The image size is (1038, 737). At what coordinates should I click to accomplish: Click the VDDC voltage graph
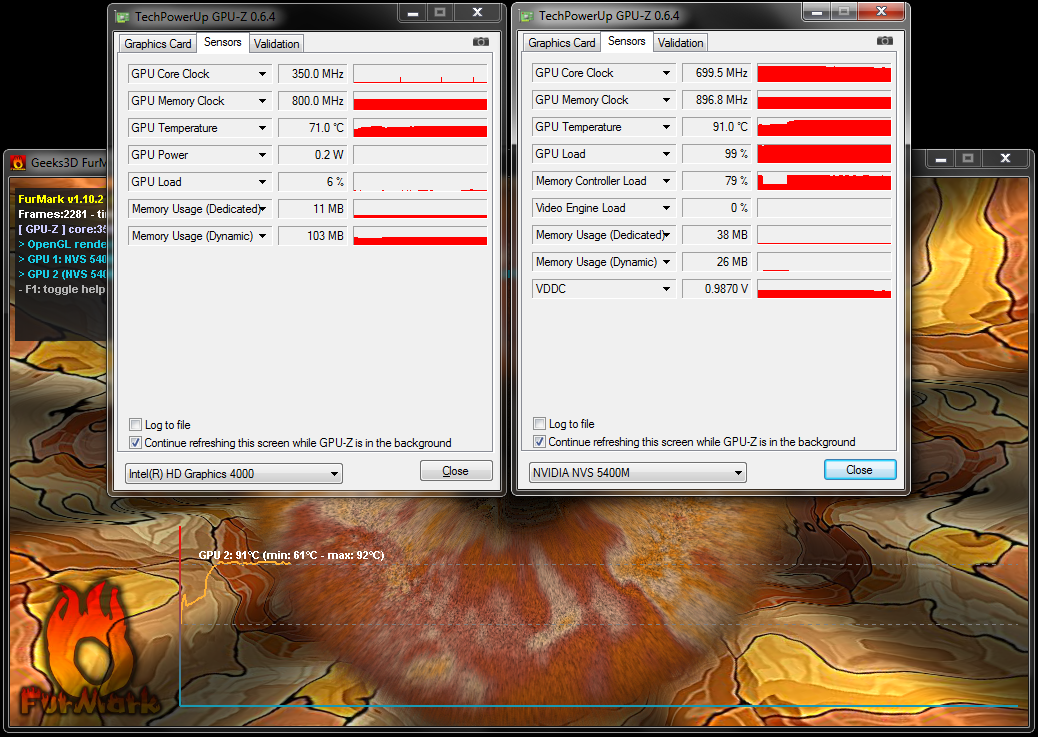coord(824,289)
